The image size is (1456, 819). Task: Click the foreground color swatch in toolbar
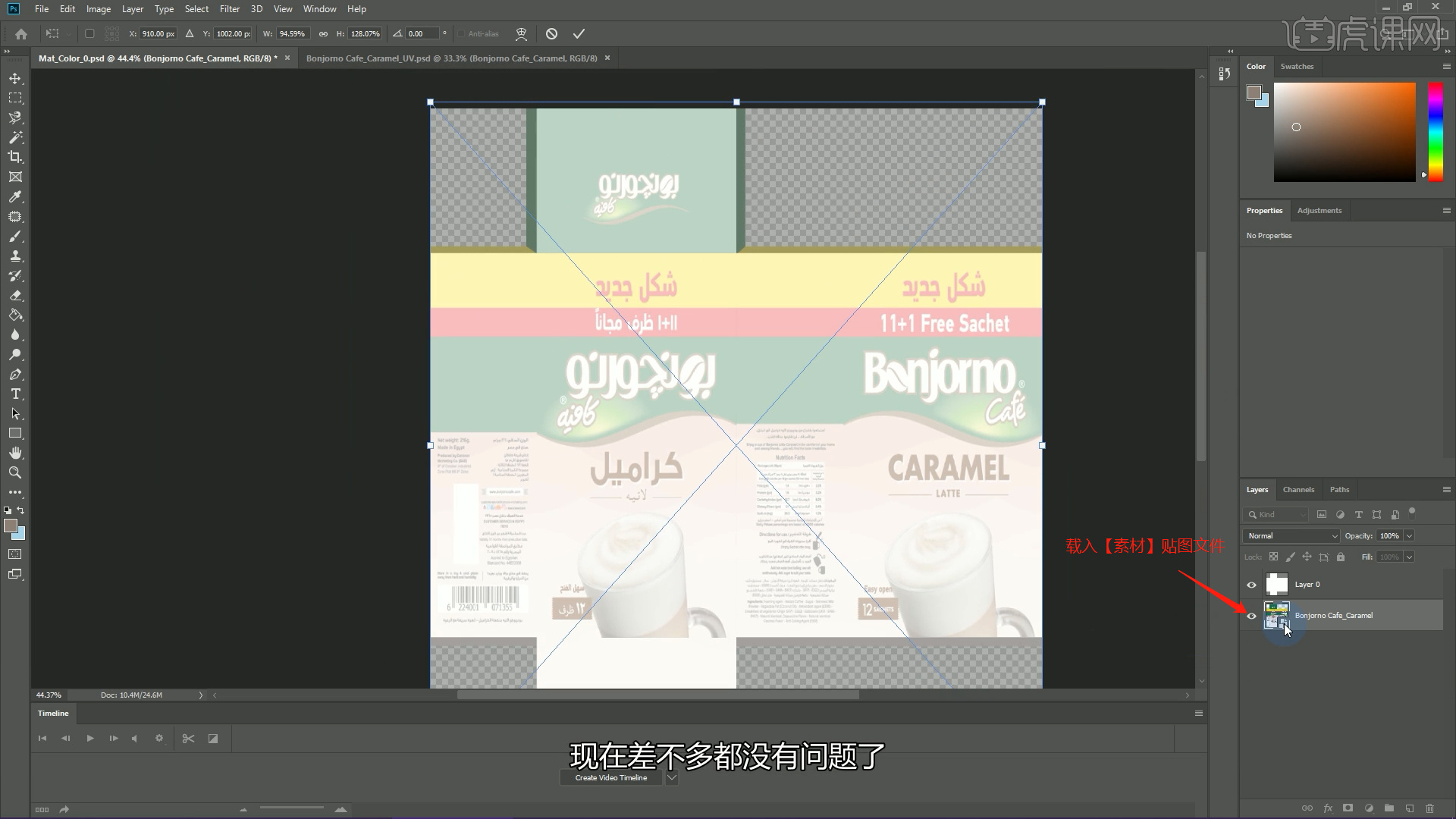tap(11, 526)
